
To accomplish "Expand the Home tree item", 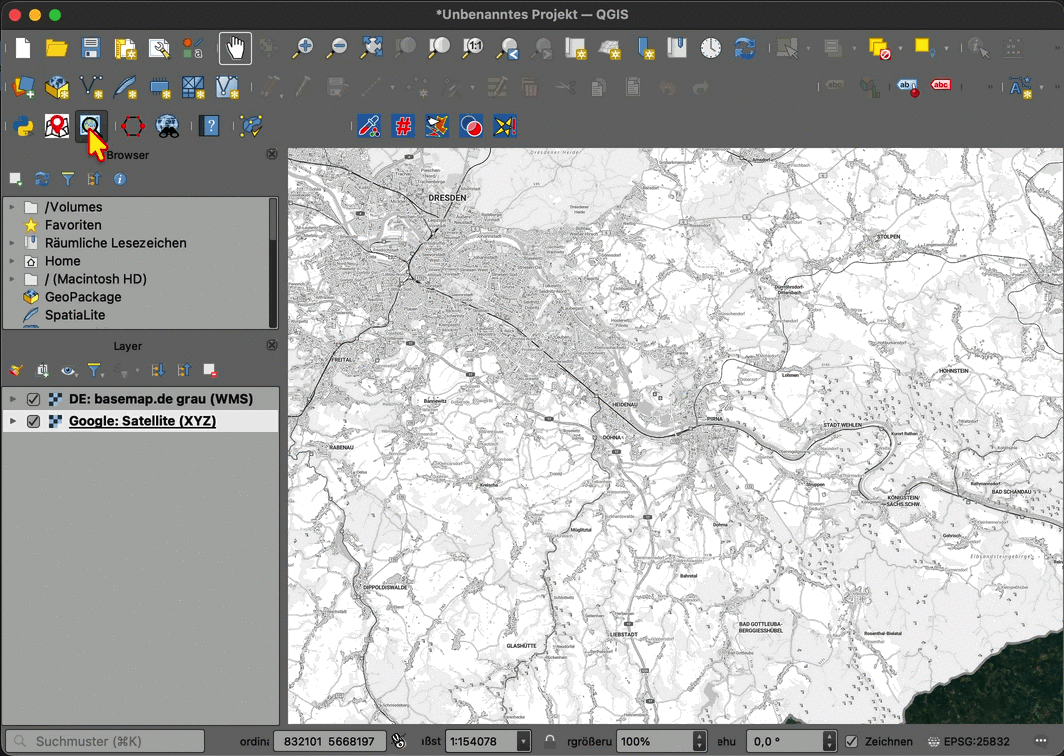I will 12,261.
